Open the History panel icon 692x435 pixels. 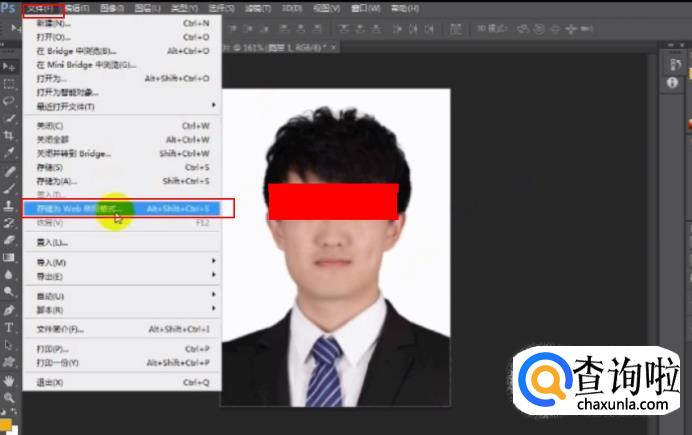tap(675, 64)
